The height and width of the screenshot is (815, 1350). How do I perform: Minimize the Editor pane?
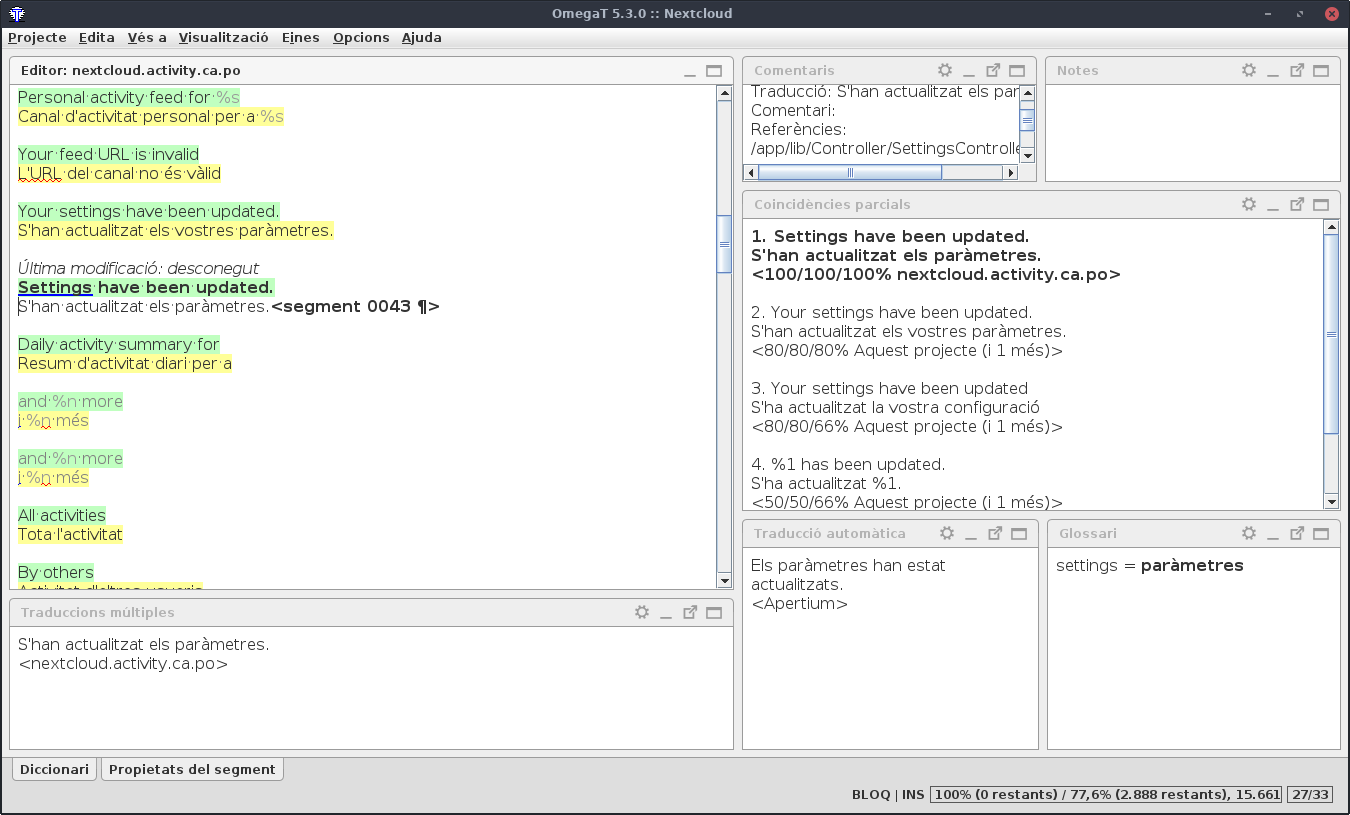[690, 71]
